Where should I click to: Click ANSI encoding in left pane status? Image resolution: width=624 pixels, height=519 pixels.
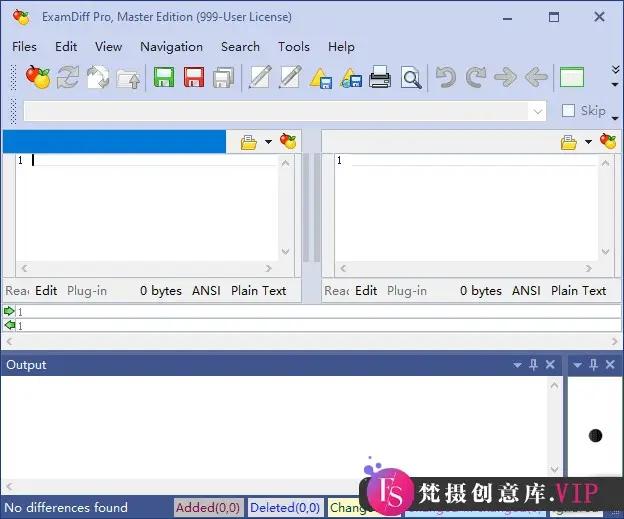point(206,291)
